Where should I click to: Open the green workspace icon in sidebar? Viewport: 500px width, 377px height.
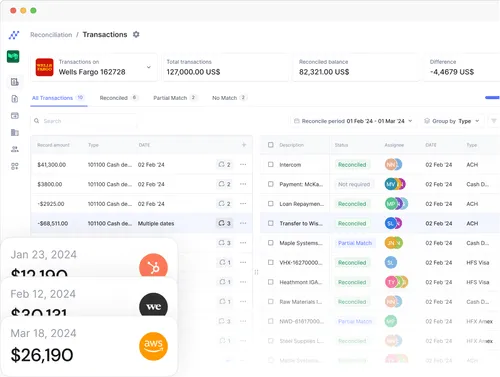click(x=13, y=56)
